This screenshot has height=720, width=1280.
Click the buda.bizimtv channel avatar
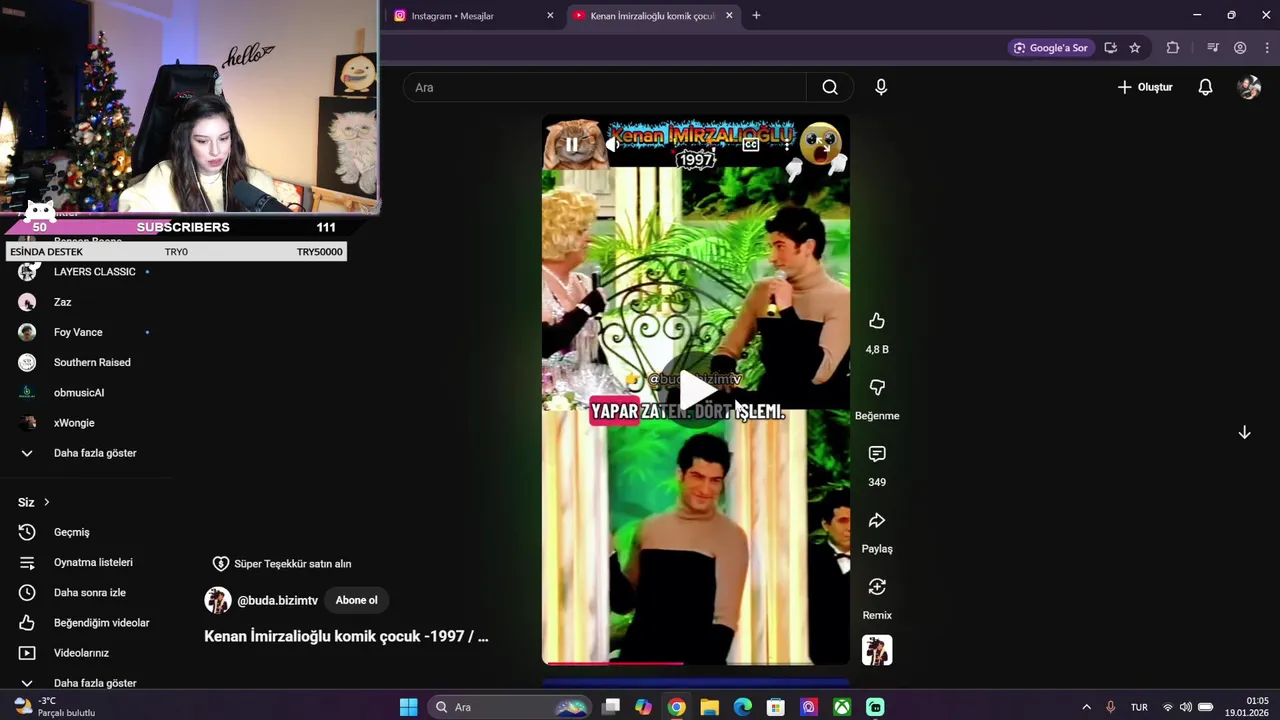(x=218, y=600)
